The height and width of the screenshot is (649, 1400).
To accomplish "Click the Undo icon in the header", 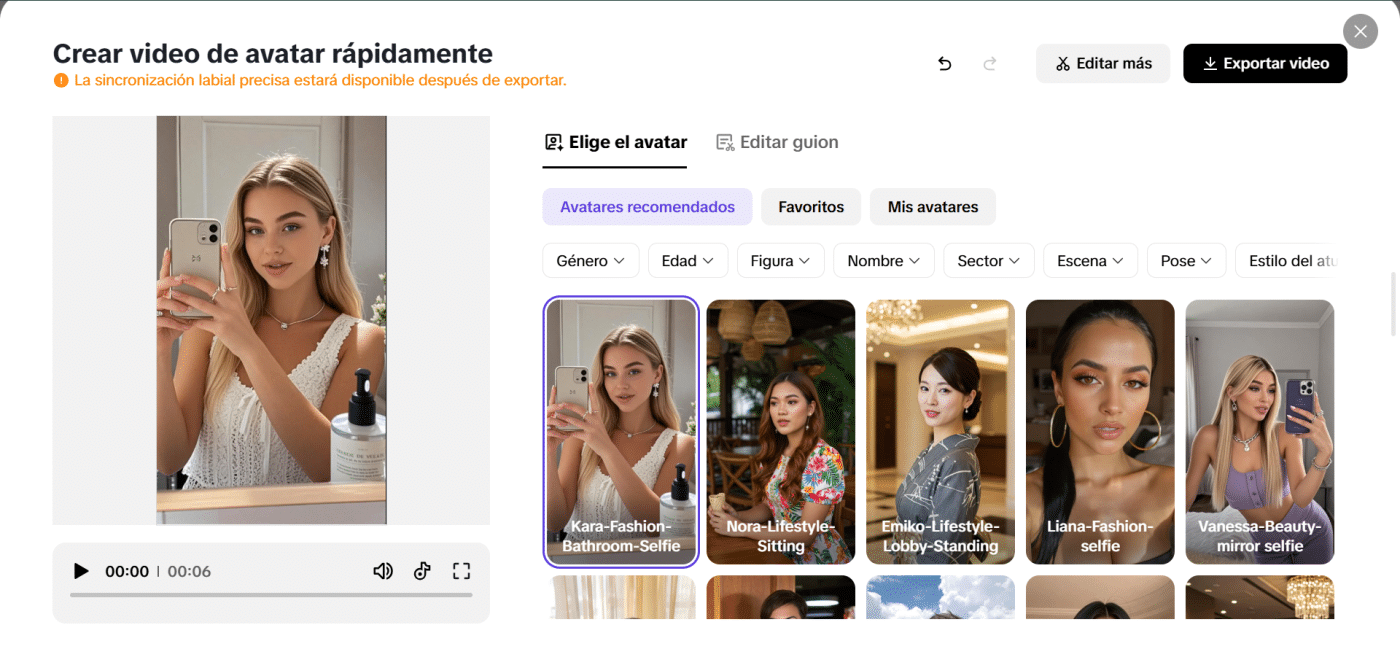I will [x=944, y=63].
